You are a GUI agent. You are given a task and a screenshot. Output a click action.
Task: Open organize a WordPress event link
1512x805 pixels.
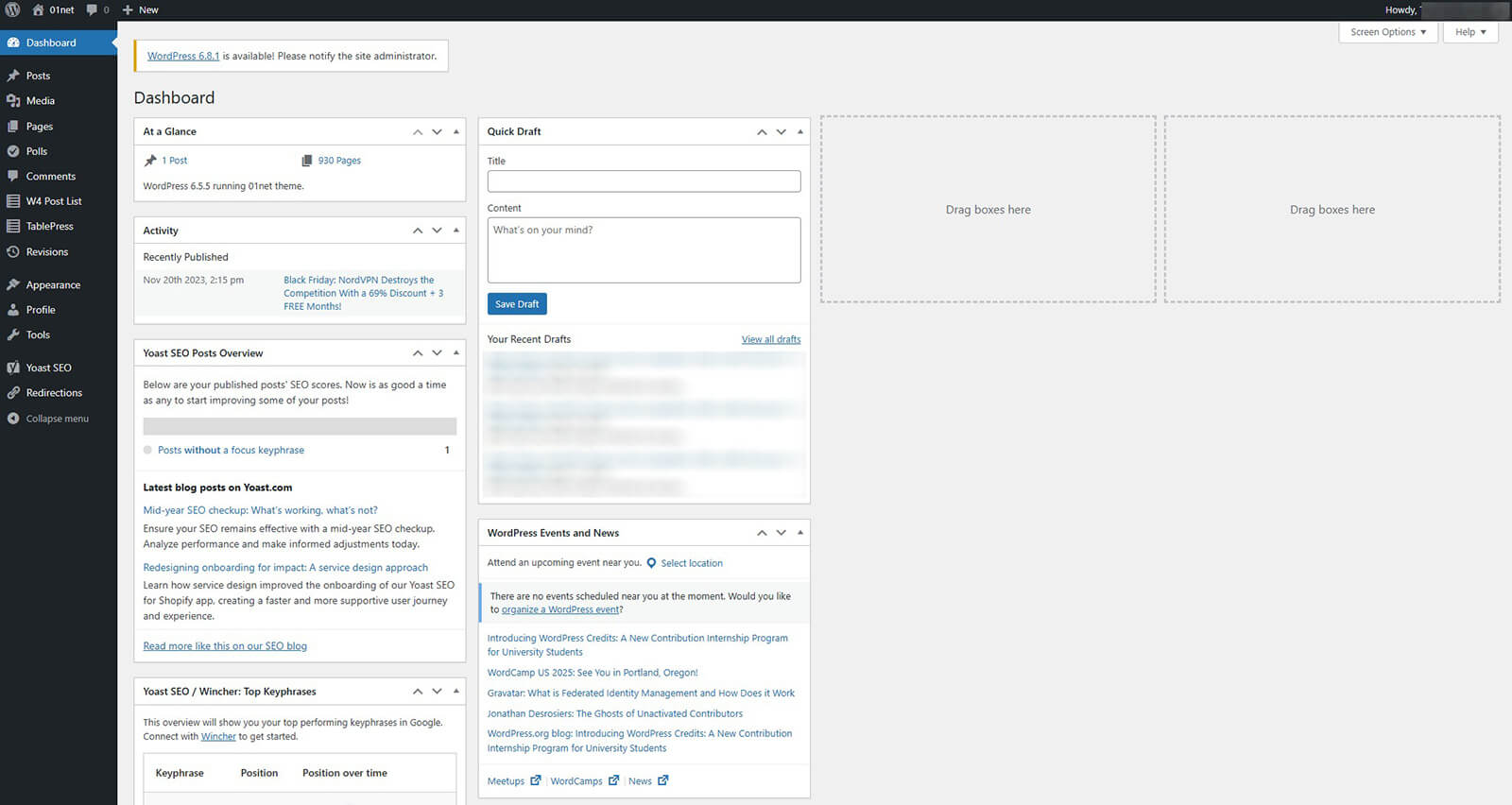[x=559, y=609]
